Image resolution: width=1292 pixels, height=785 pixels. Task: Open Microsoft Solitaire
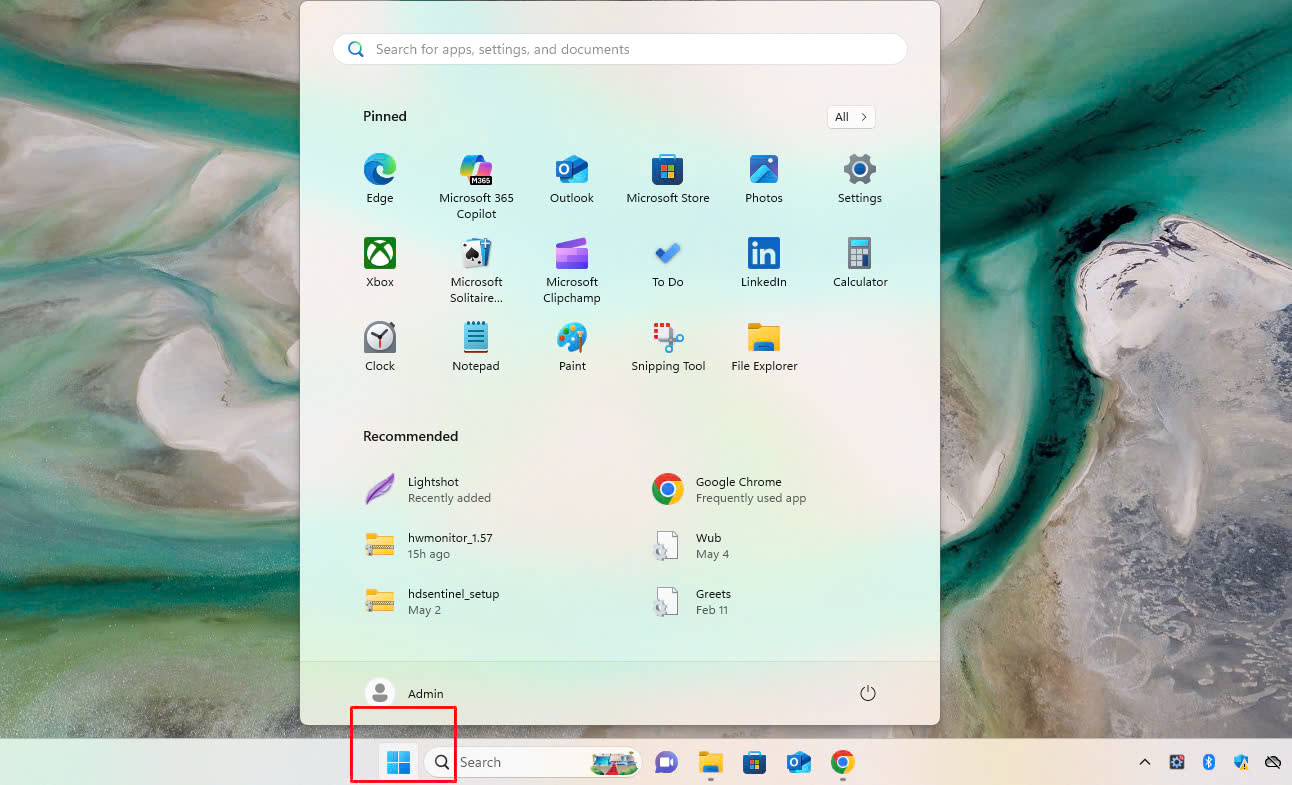[476, 270]
